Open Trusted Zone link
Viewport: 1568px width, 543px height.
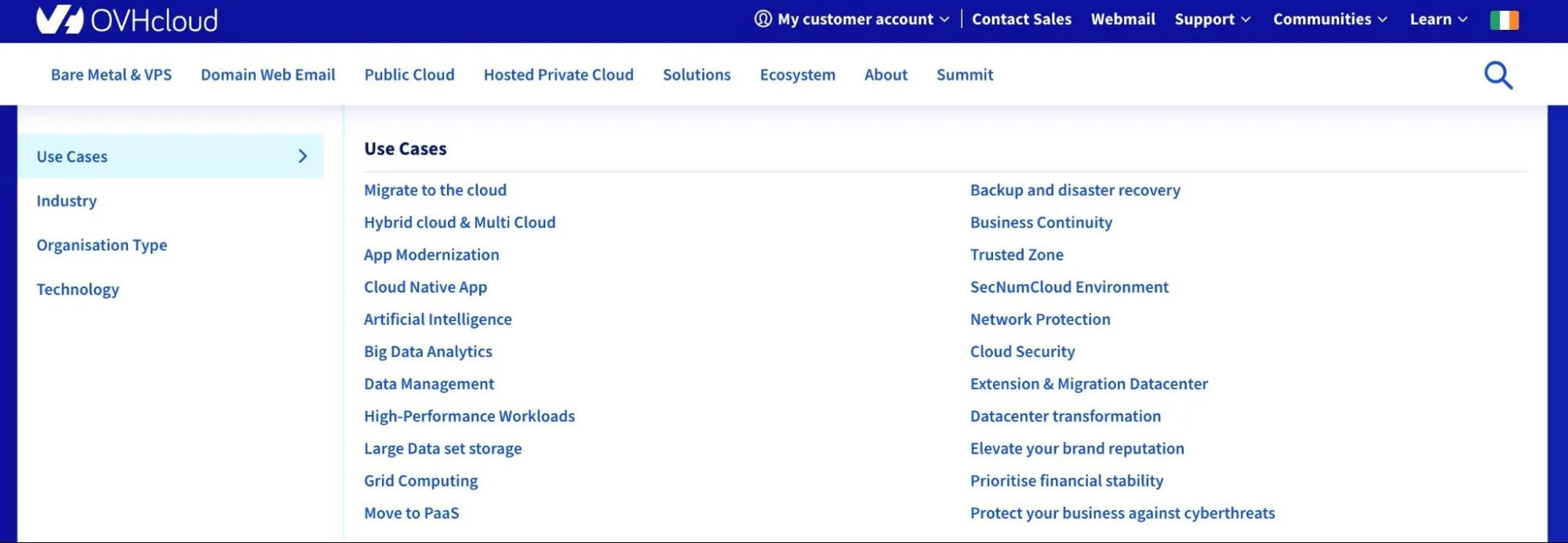point(1017,254)
